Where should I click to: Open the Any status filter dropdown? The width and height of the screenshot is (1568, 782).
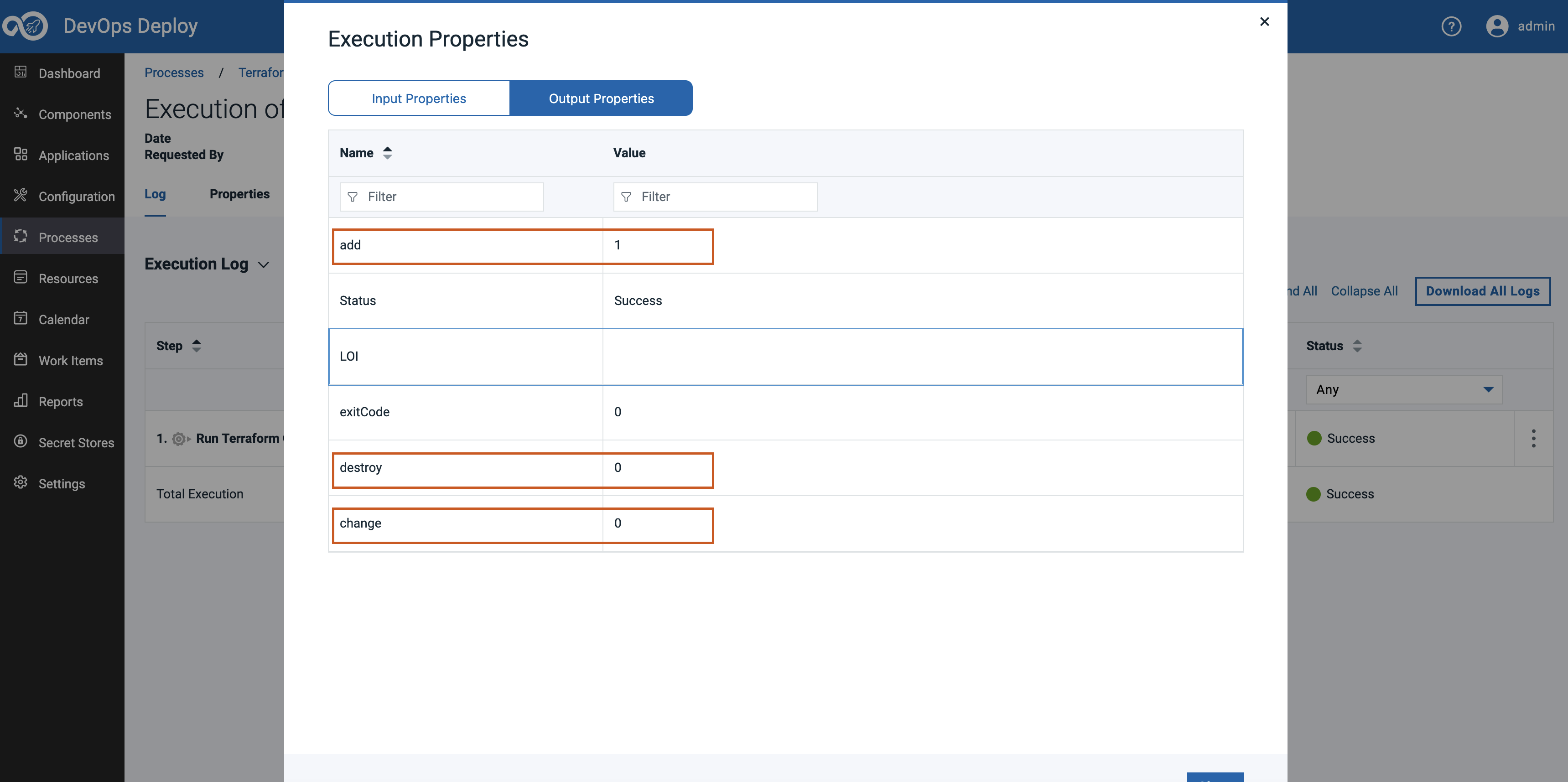click(1403, 389)
